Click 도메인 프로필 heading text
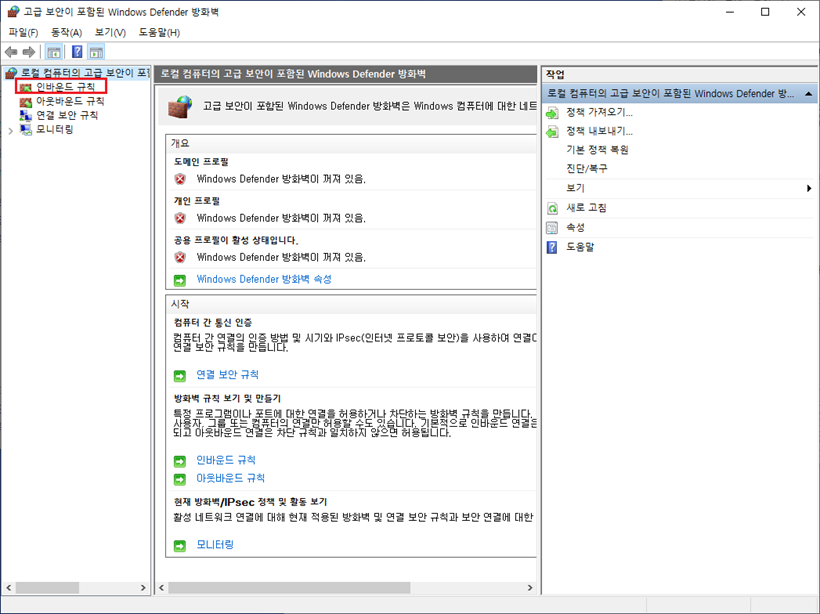Viewport: 820px width, 614px height. point(201,162)
